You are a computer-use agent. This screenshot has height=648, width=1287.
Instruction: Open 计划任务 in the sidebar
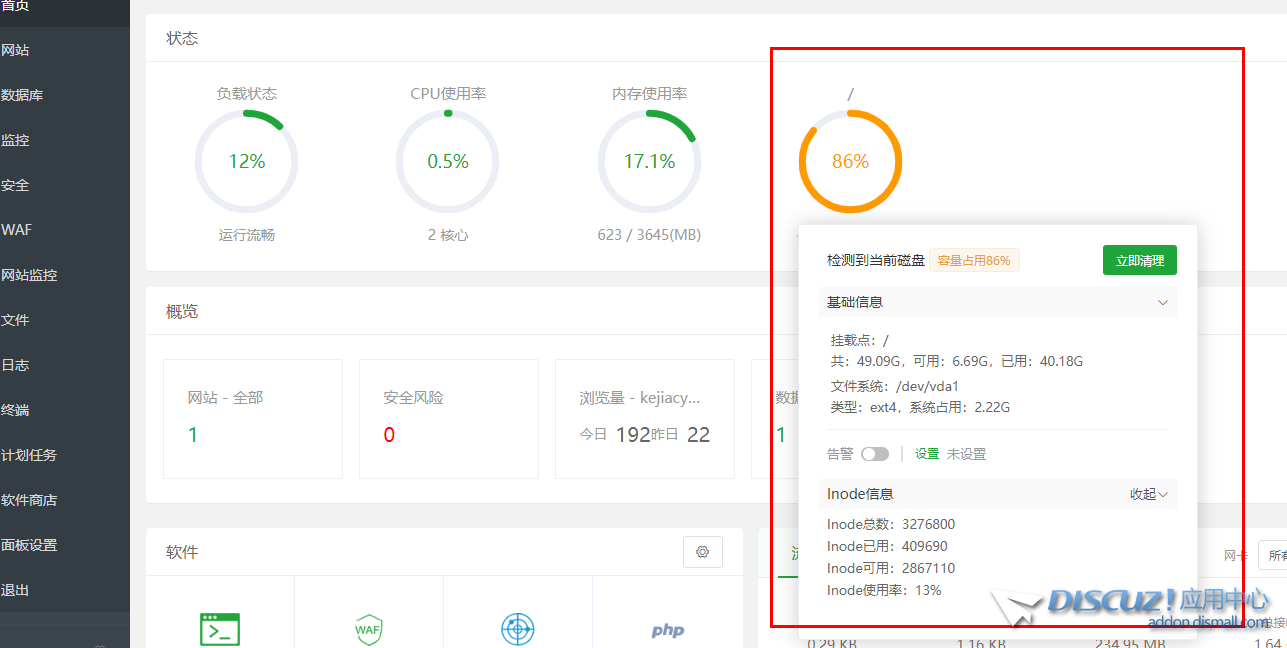coord(29,455)
